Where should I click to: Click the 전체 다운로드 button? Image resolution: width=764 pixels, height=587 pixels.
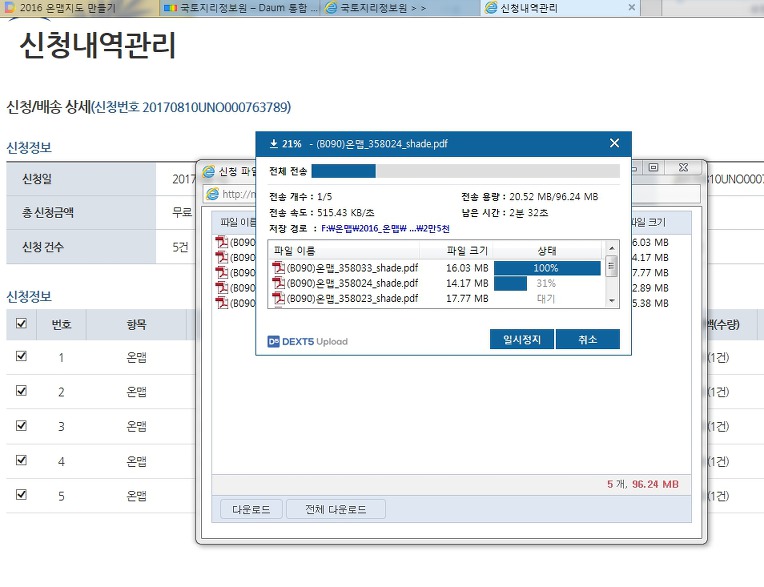click(x=336, y=509)
